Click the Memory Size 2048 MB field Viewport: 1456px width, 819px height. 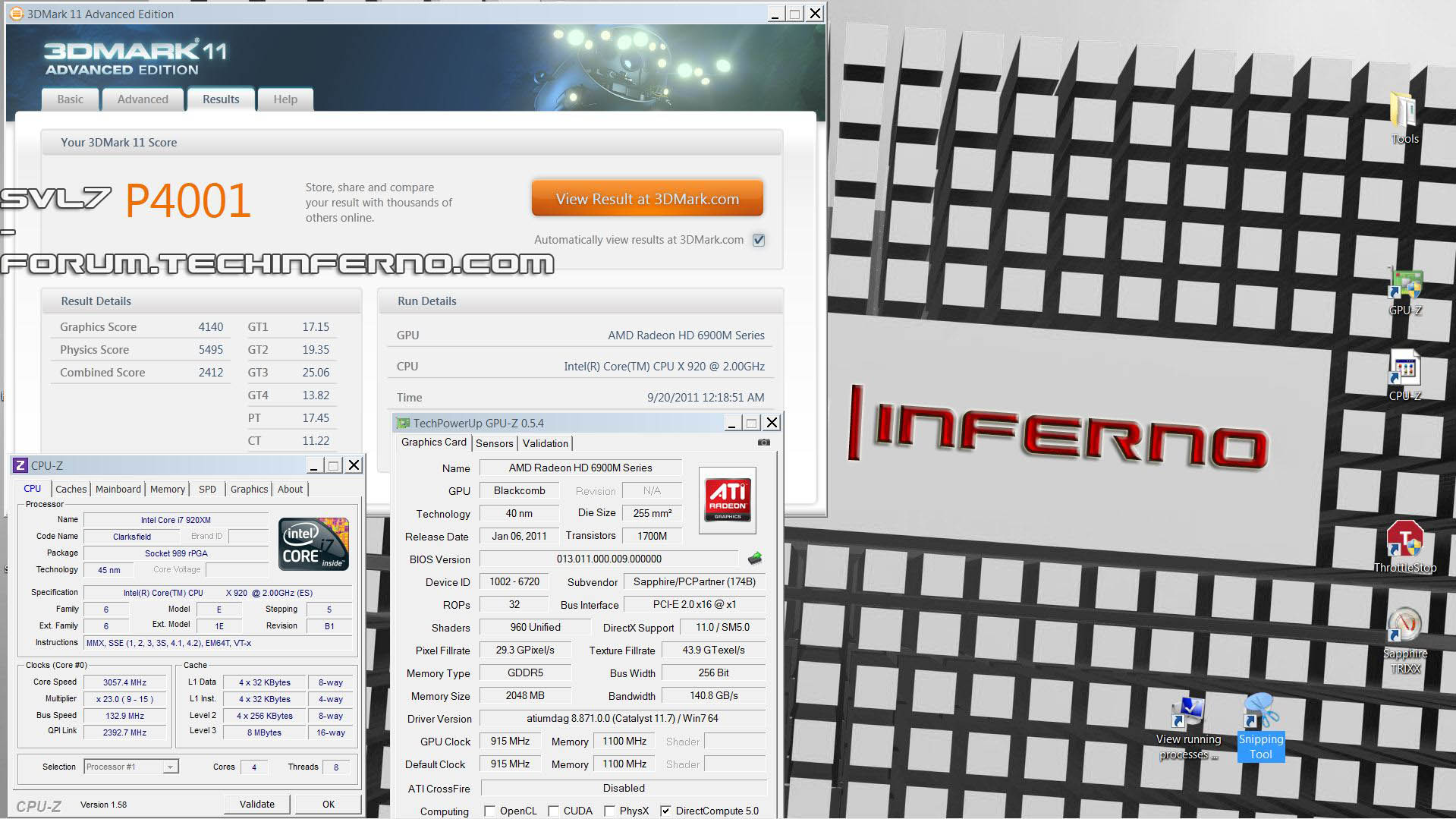[x=525, y=696]
